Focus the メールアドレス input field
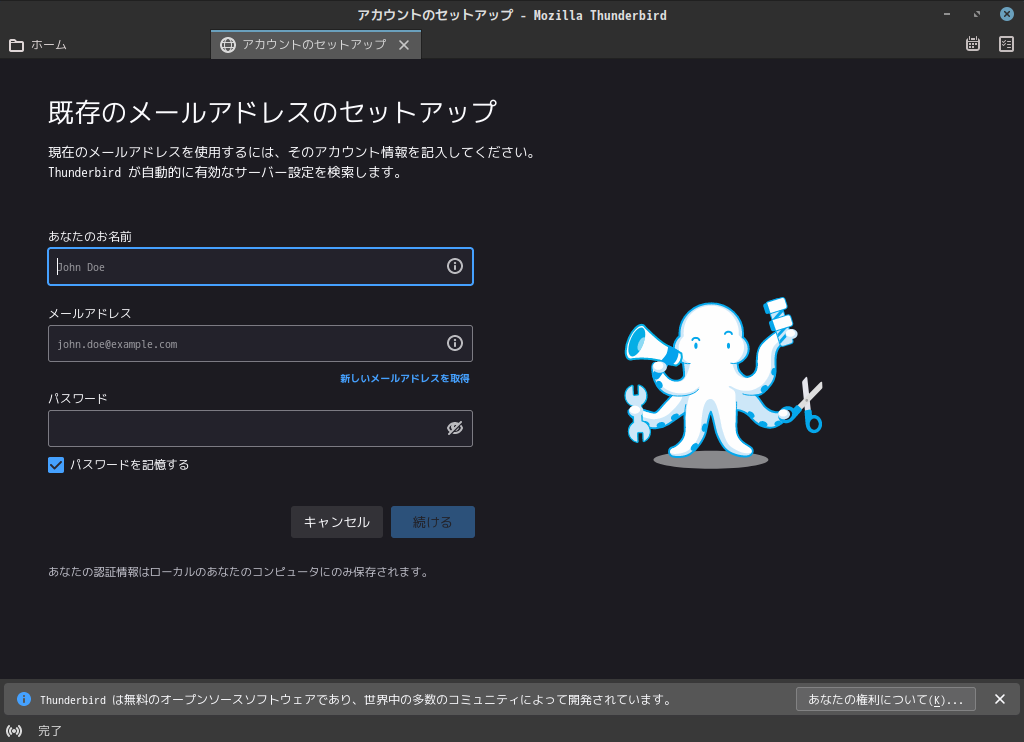Image resolution: width=1024 pixels, height=742 pixels. [260, 344]
